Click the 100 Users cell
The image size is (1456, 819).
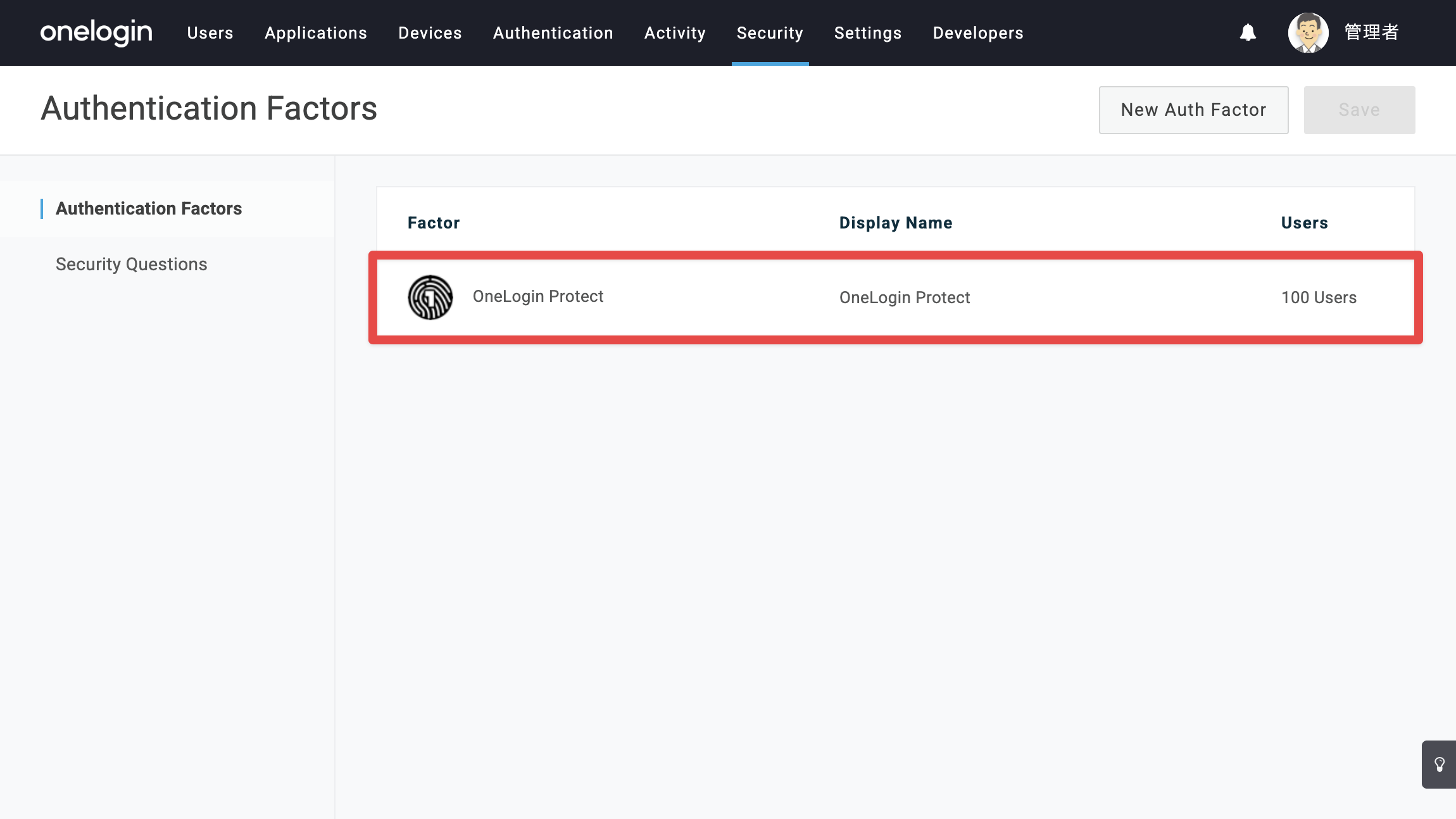(1319, 297)
